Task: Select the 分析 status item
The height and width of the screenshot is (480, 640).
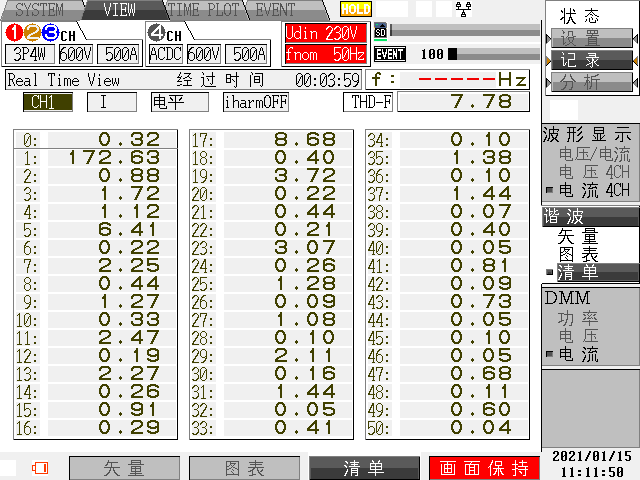Action: click(x=591, y=82)
